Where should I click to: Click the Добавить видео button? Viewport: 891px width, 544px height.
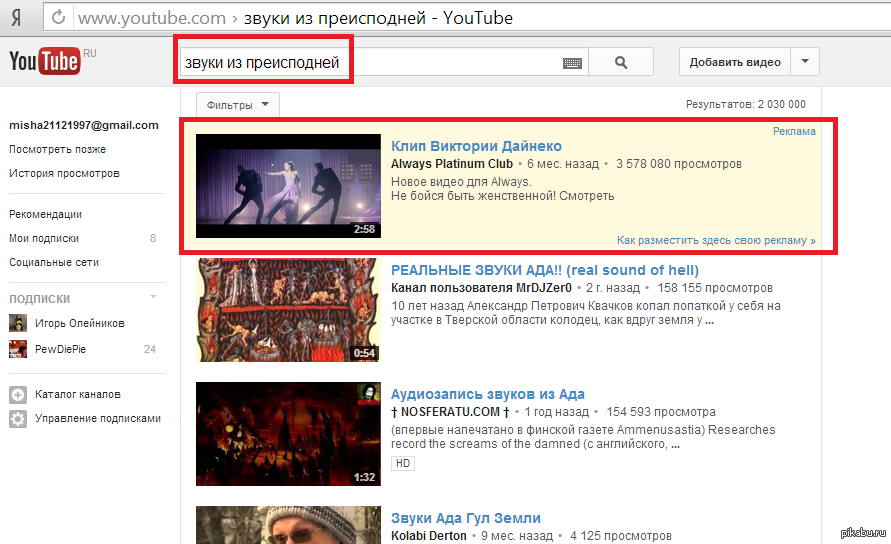[735, 62]
